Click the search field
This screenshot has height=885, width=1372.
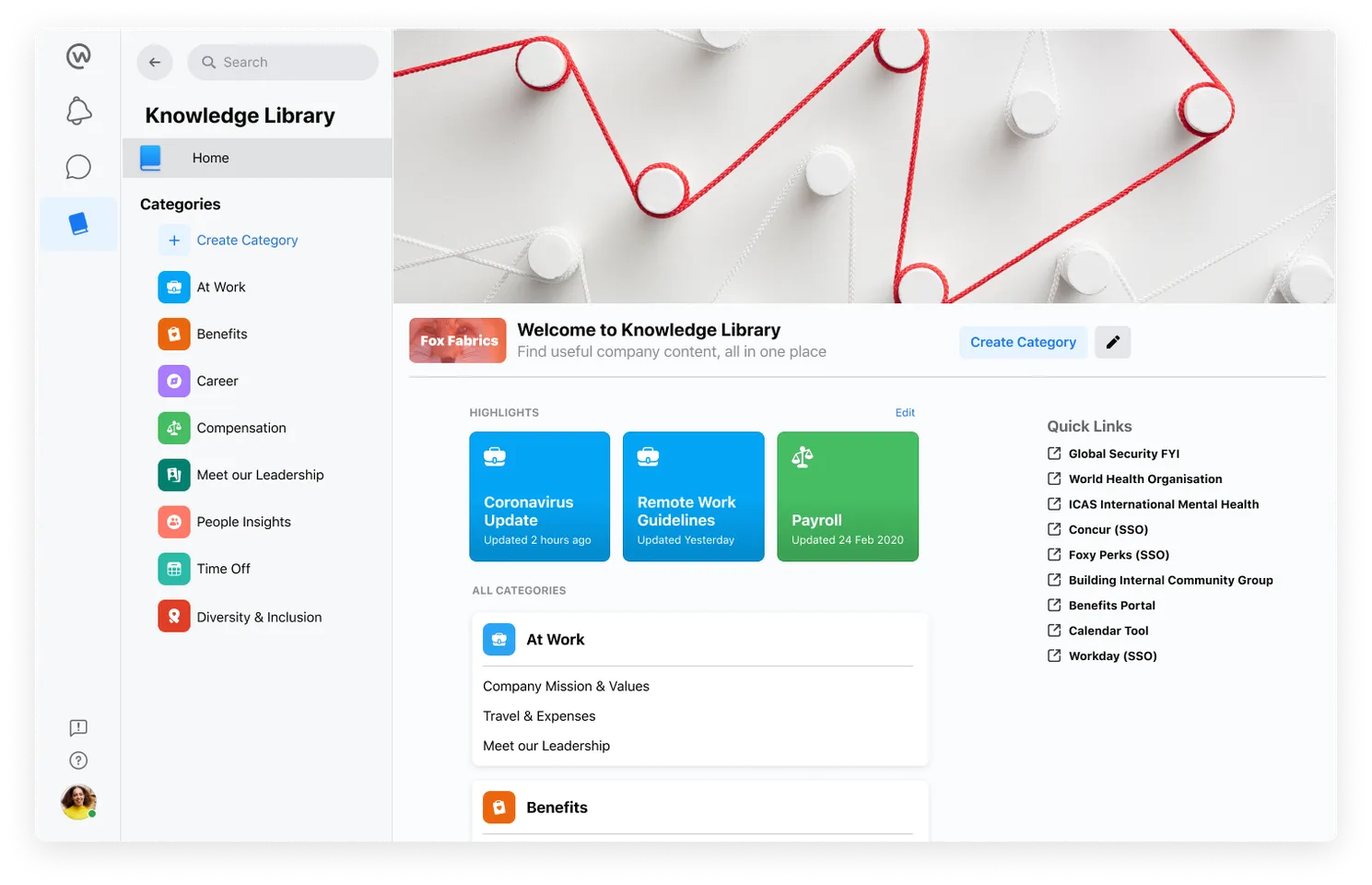(282, 62)
